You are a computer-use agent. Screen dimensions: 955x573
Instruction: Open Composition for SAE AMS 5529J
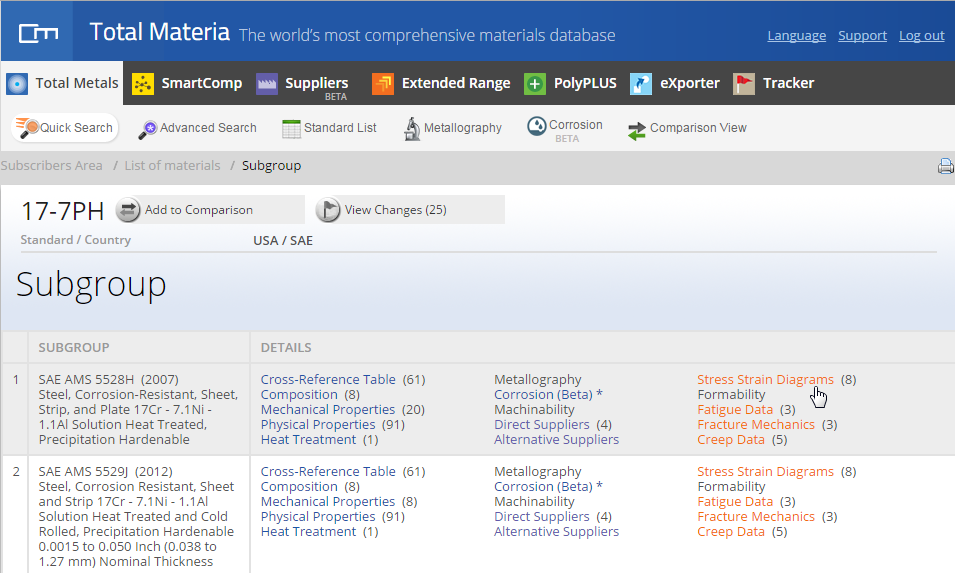pos(299,487)
